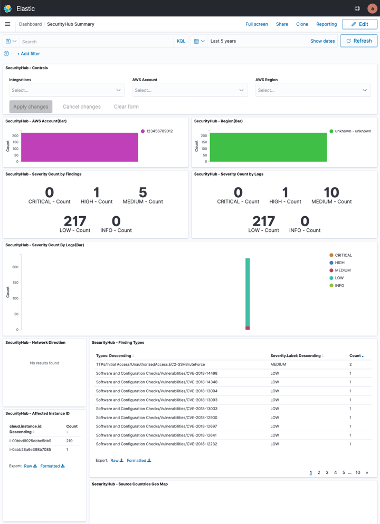380x524 pixels.
Task: Toggle LOW series in severity legend
Action: tap(336, 278)
